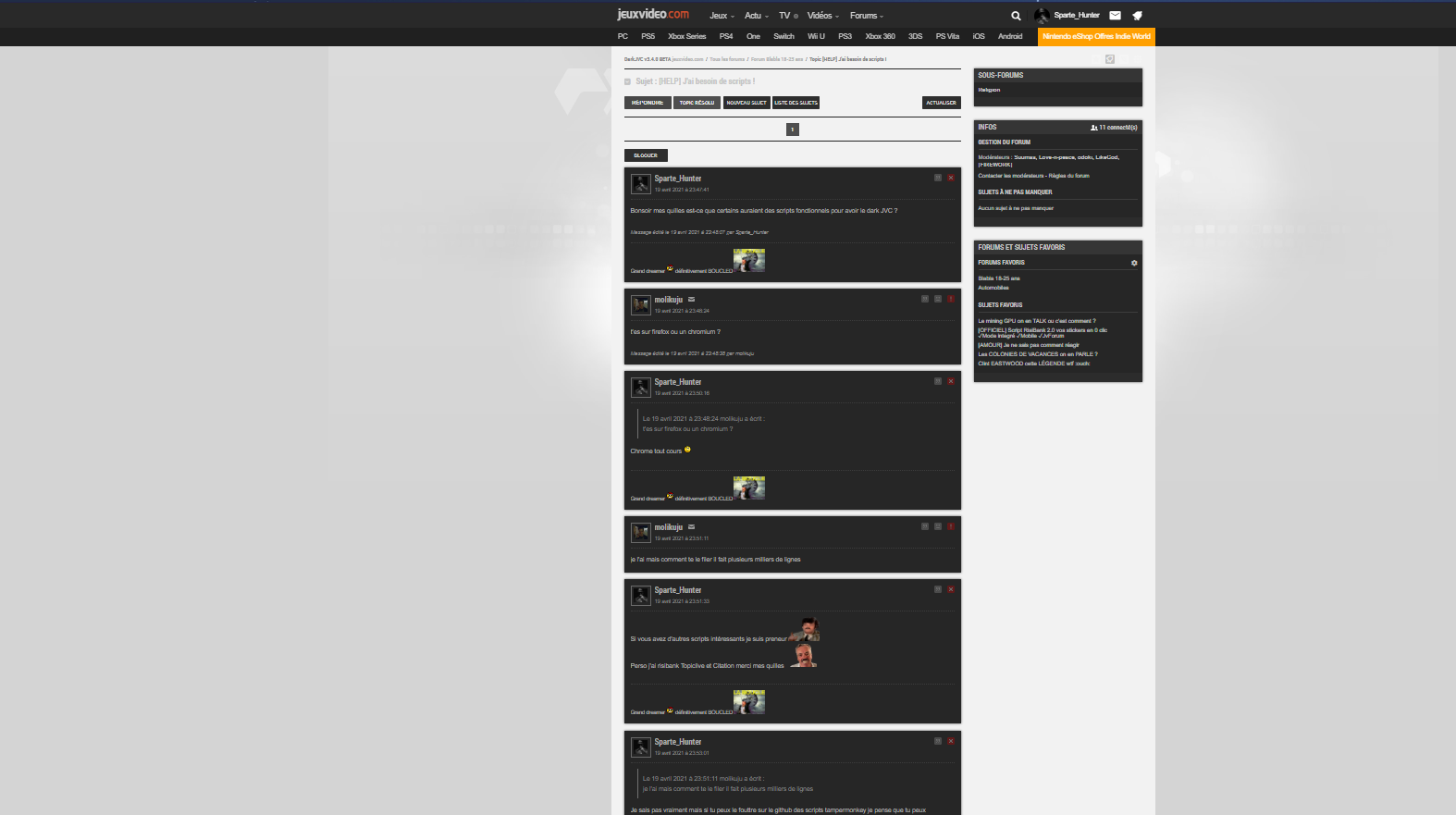The height and width of the screenshot is (815, 1456).
Task: Delete Sparte_Hunter's 23:50:16 message
Action: (x=950, y=381)
